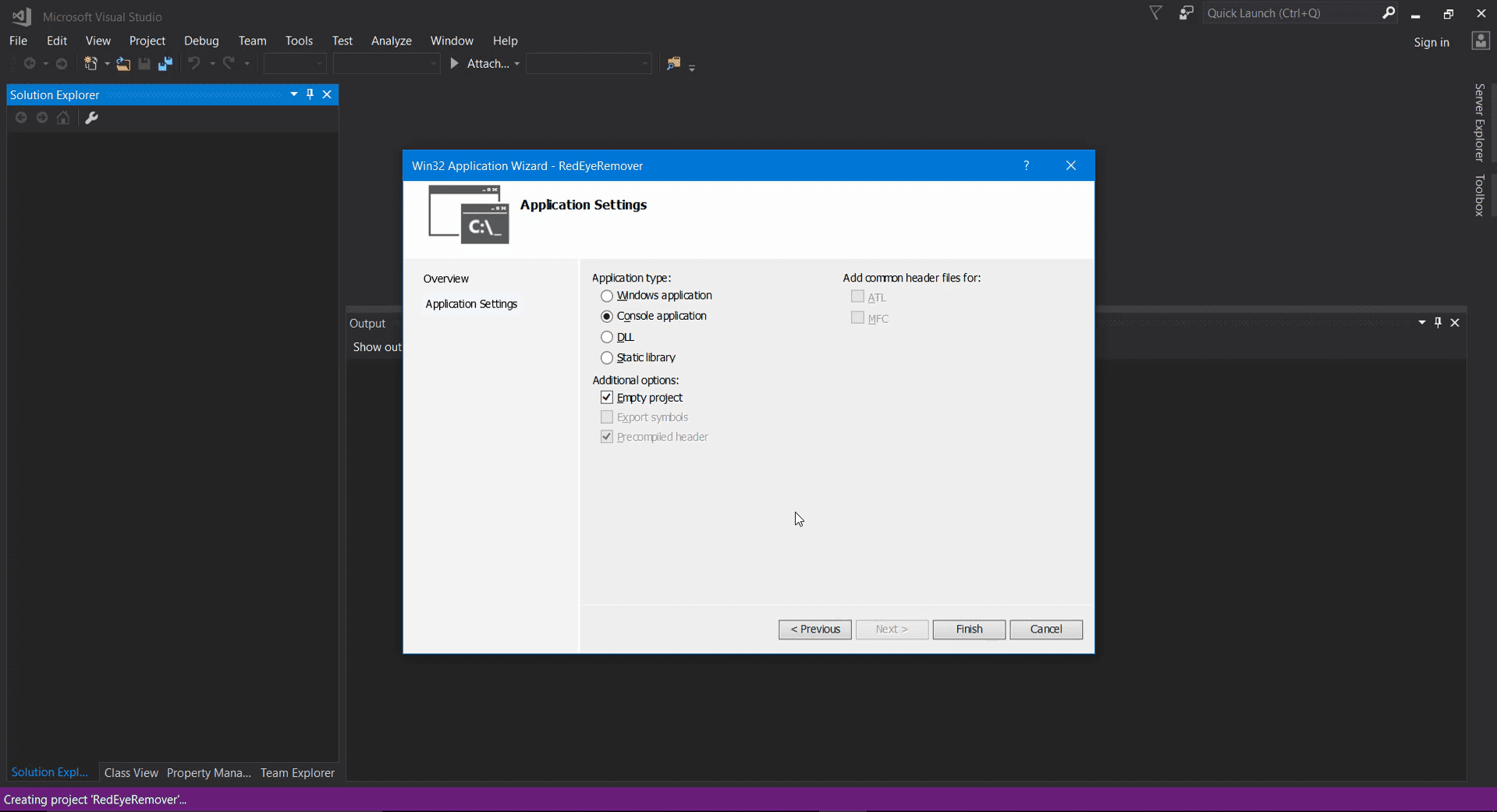Click the Navigate Forward toolbar icon

pyautogui.click(x=62, y=64)
